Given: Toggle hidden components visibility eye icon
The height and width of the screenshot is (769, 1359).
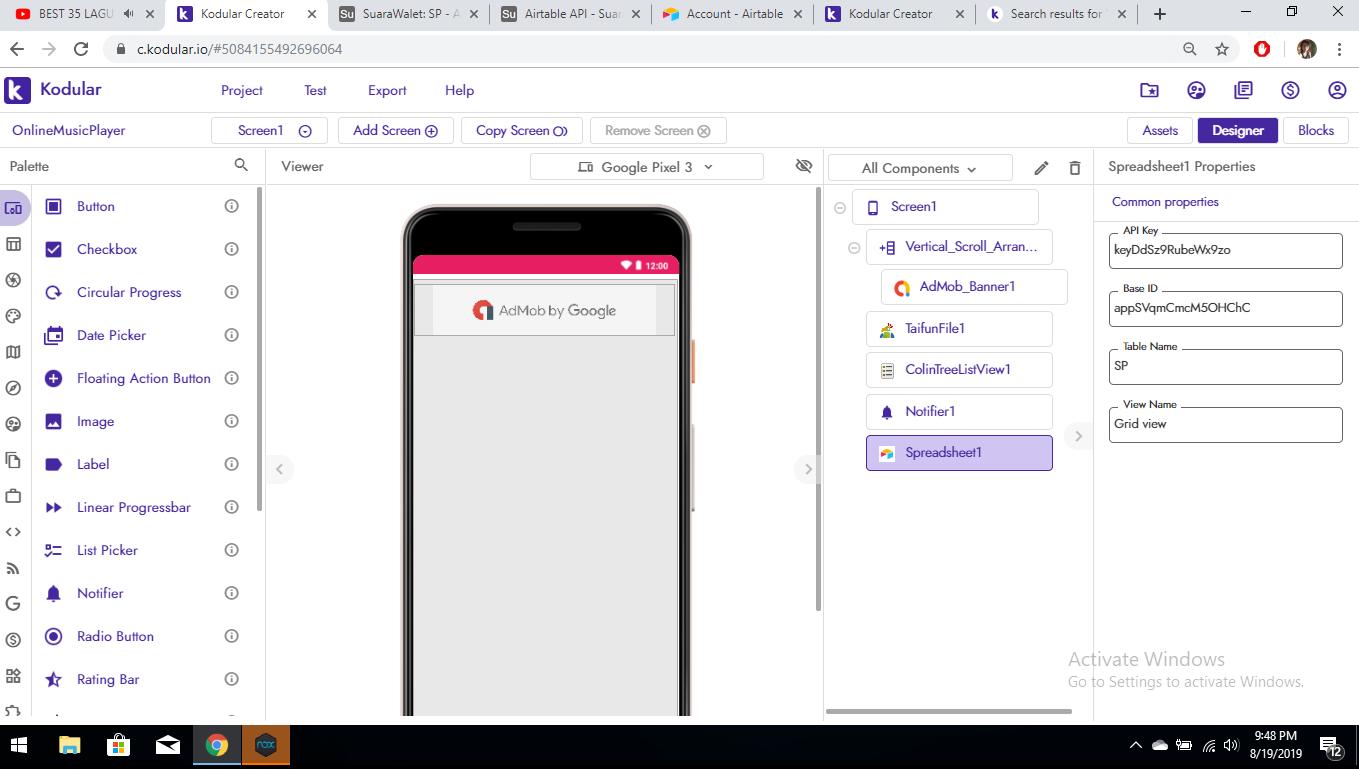Looking at the screenshot, I should click(803, 166).
